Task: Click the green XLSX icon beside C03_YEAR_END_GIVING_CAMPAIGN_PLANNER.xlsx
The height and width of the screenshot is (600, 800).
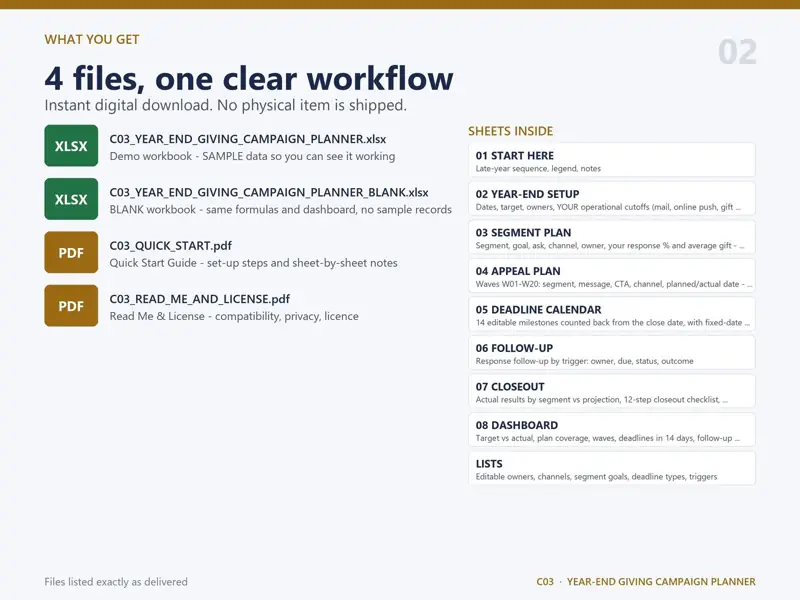Action: (71, 146)
